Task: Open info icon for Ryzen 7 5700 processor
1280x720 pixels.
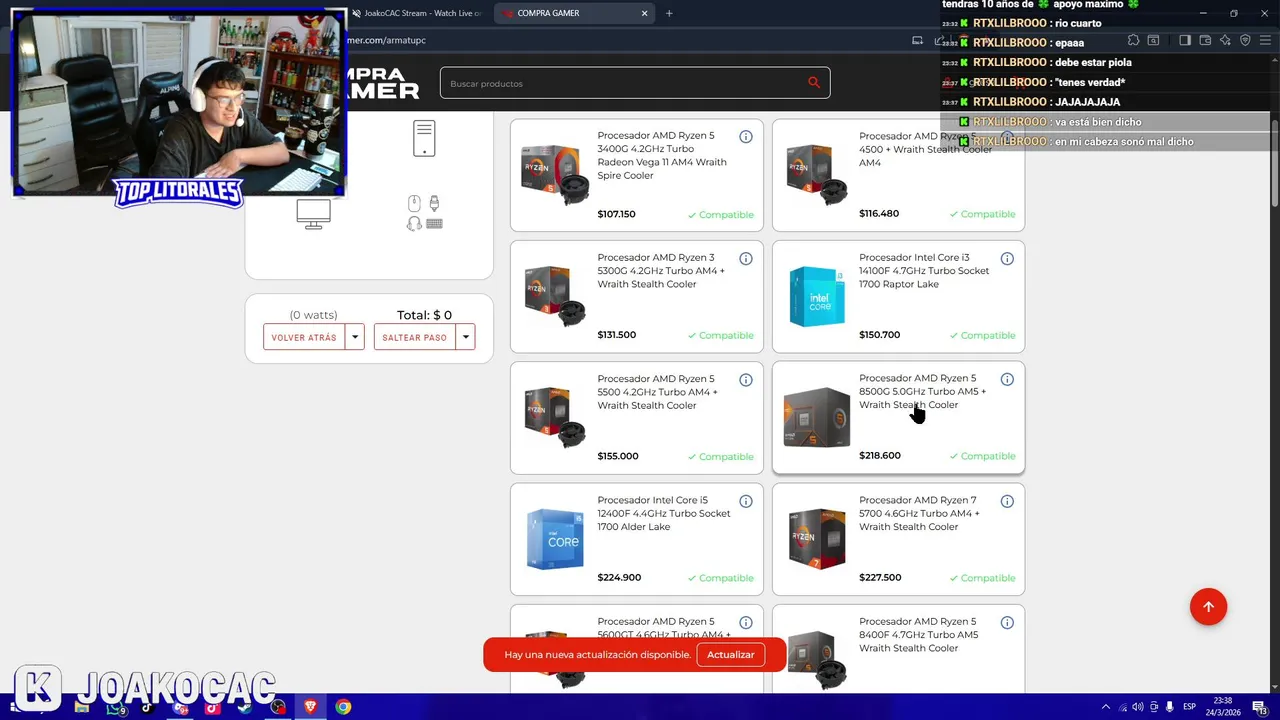Action: click(1007, 501)
